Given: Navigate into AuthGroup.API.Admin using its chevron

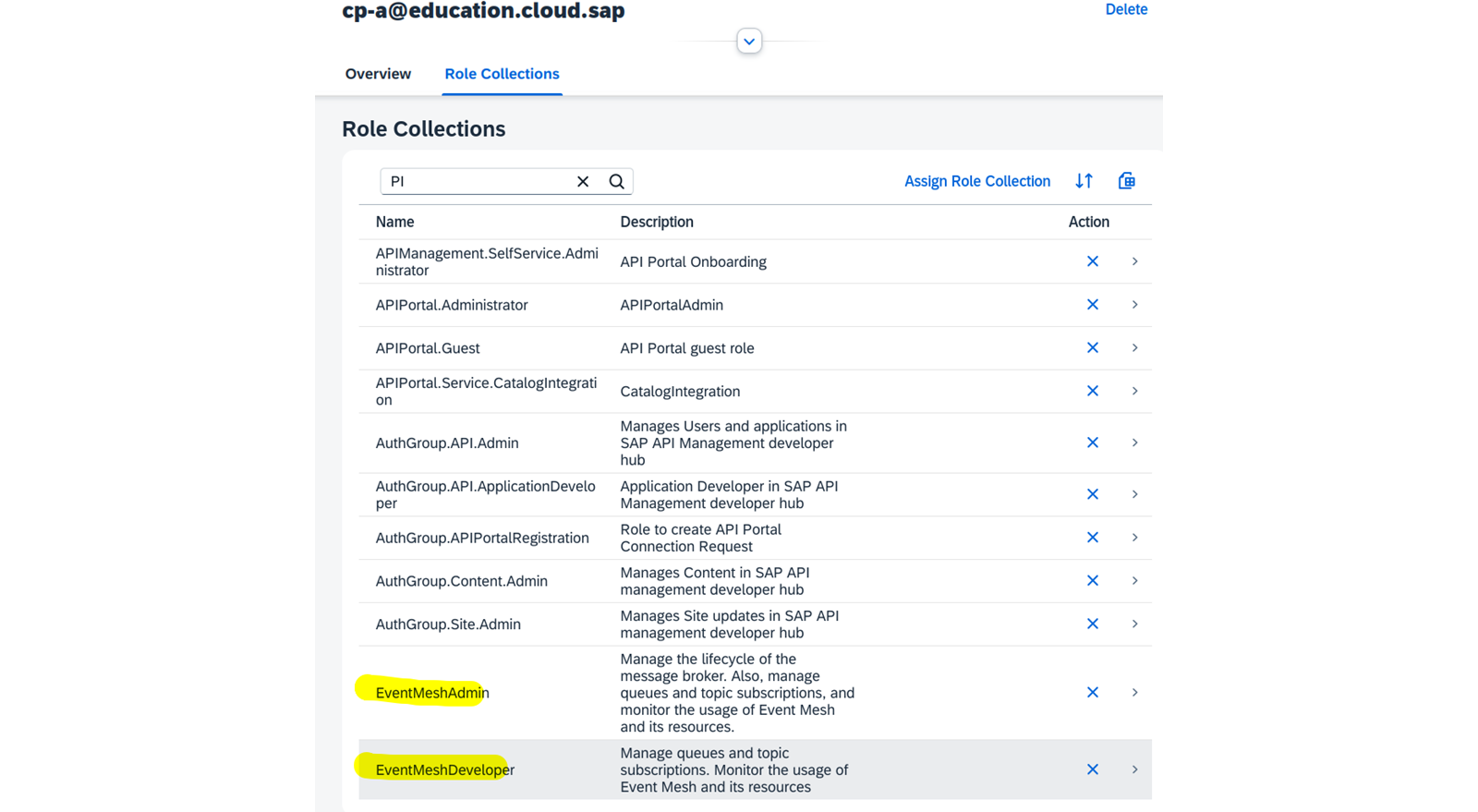Looking at the screenshot, I should click(x=1134, y=442).
